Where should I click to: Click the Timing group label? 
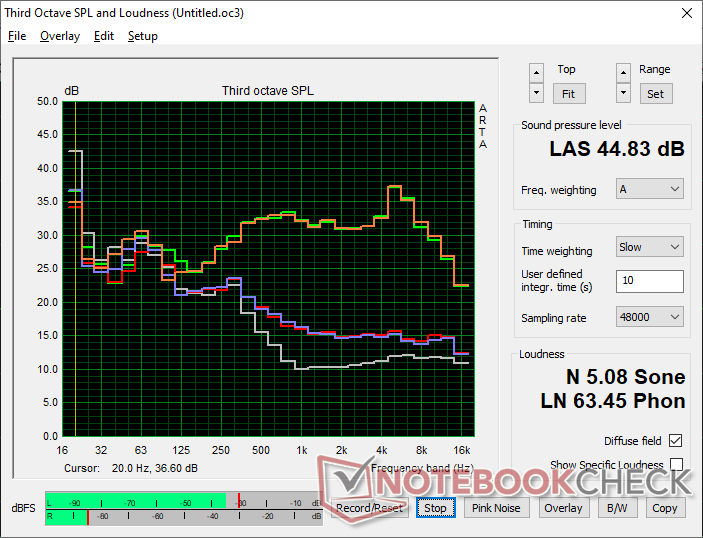537,224
